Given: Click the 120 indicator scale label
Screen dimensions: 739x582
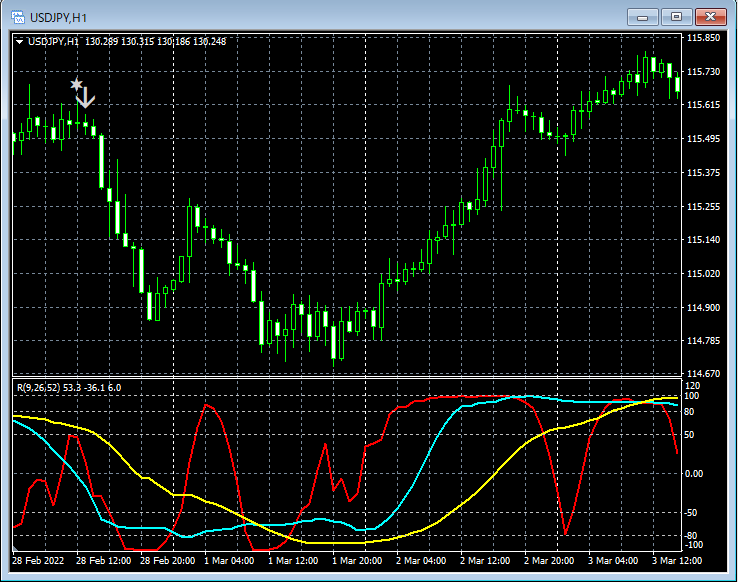Looking at the screenshot, I should point(692,386).
